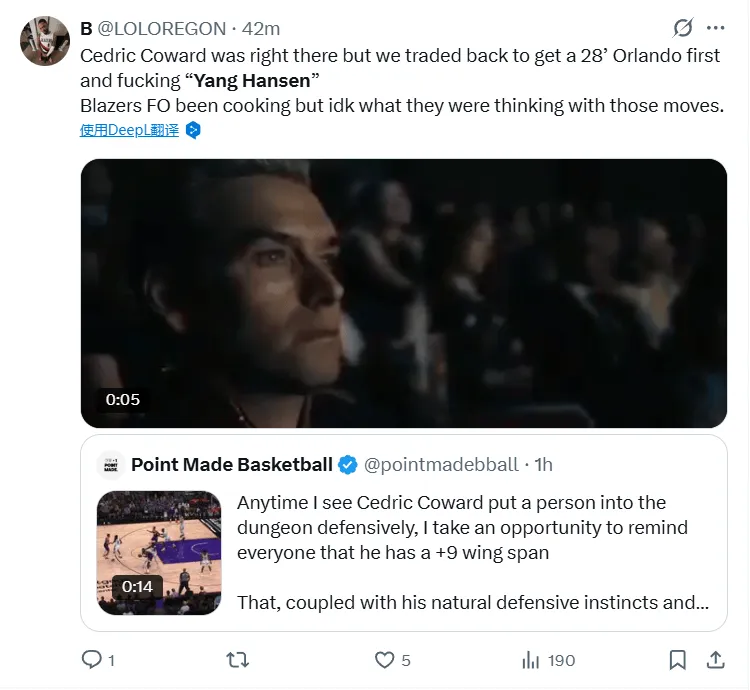
Task: Open the @LOLOREGON profile handle
Action: pyautogui.click(x=162, y=29)
